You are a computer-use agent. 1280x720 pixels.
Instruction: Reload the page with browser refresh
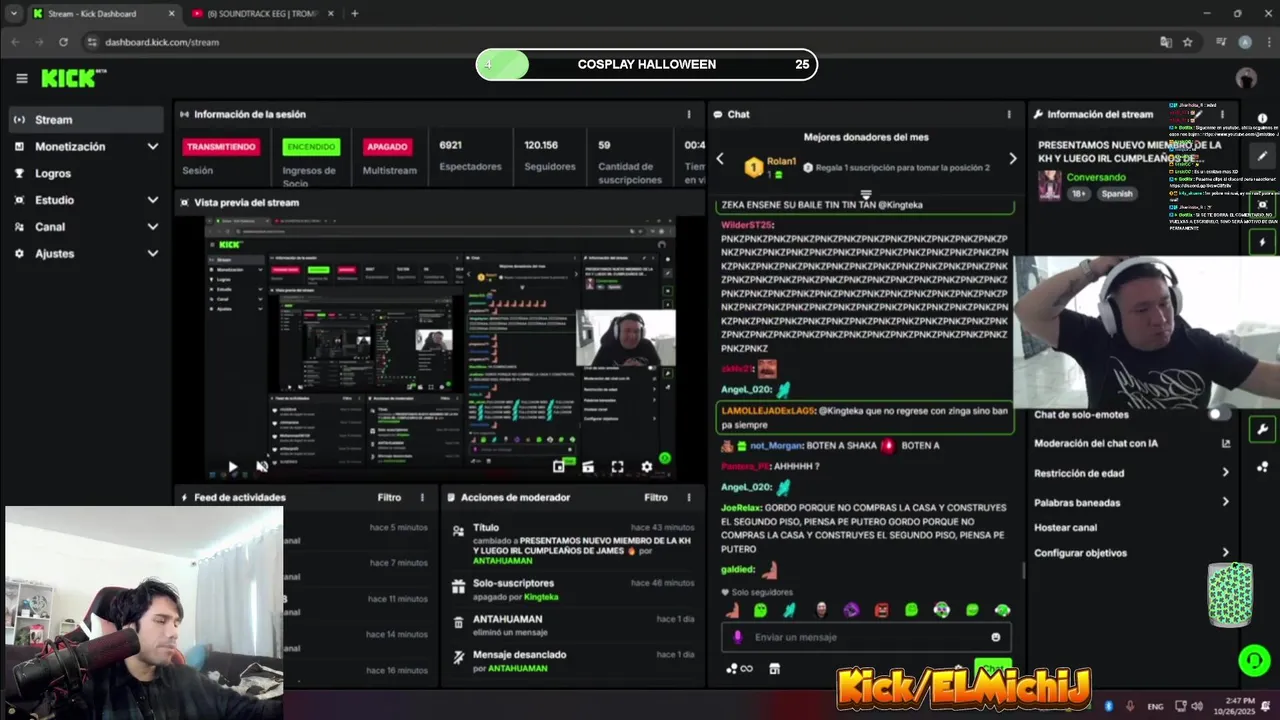coord(63,42)
